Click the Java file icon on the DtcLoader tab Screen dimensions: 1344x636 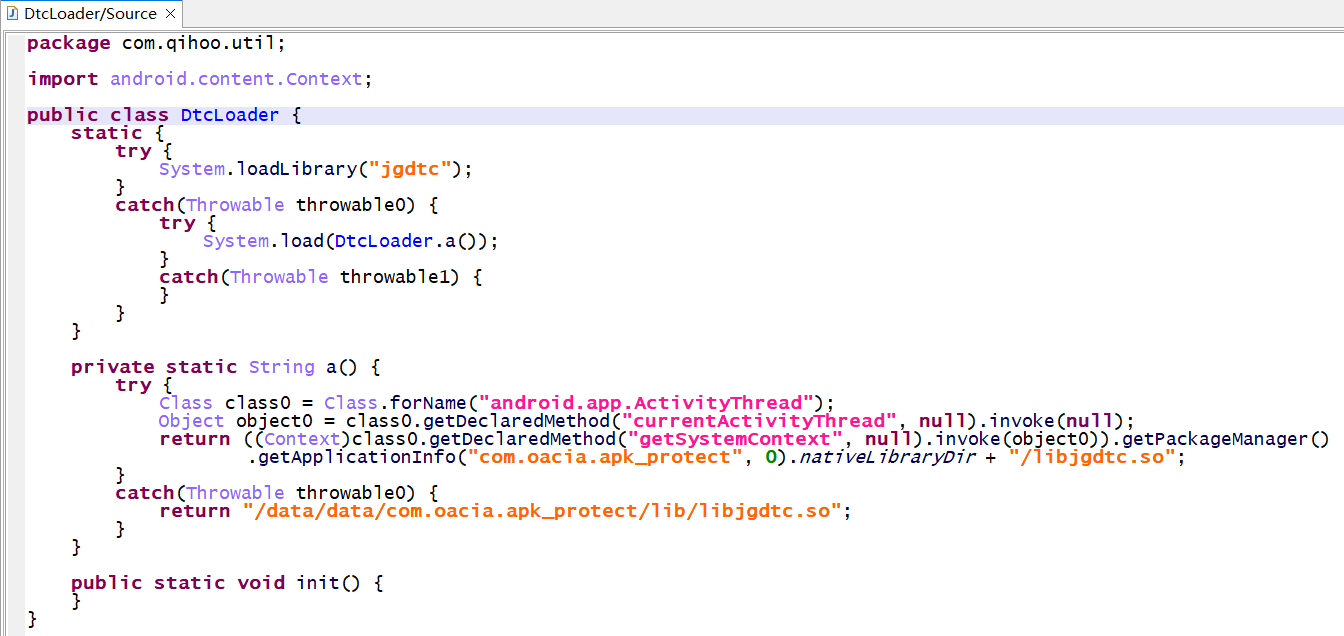click(x=13, y=14)
